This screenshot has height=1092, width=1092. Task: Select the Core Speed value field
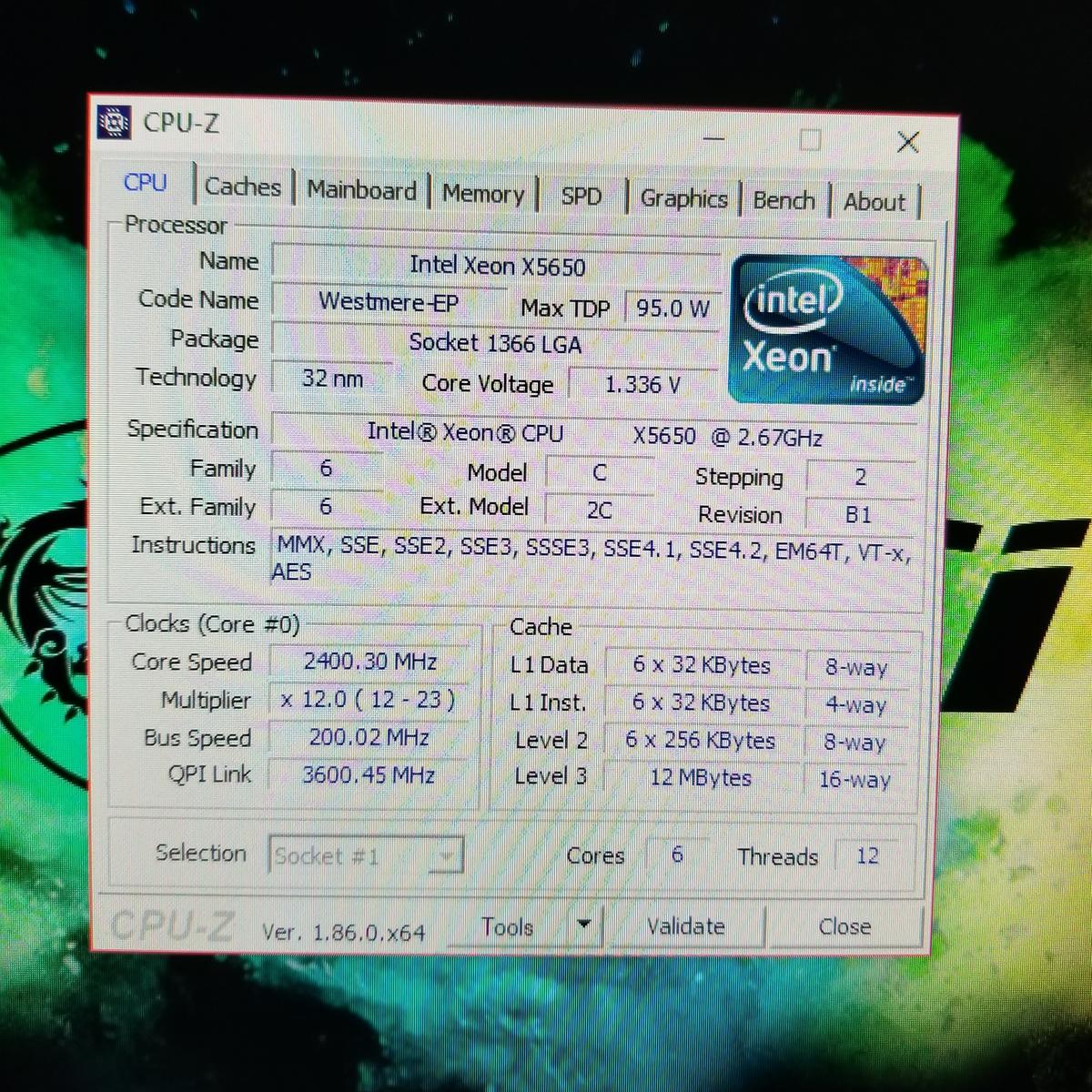[x=370, y=662]
